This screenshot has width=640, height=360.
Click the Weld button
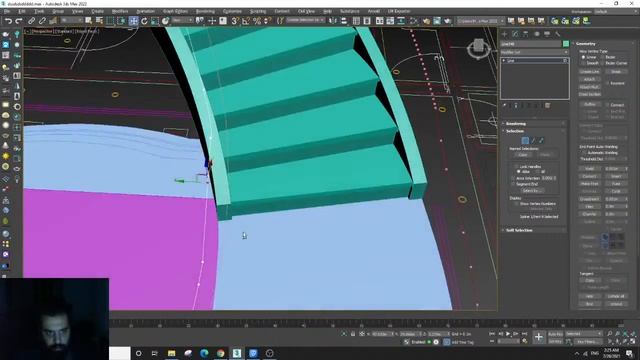[590, 169]
